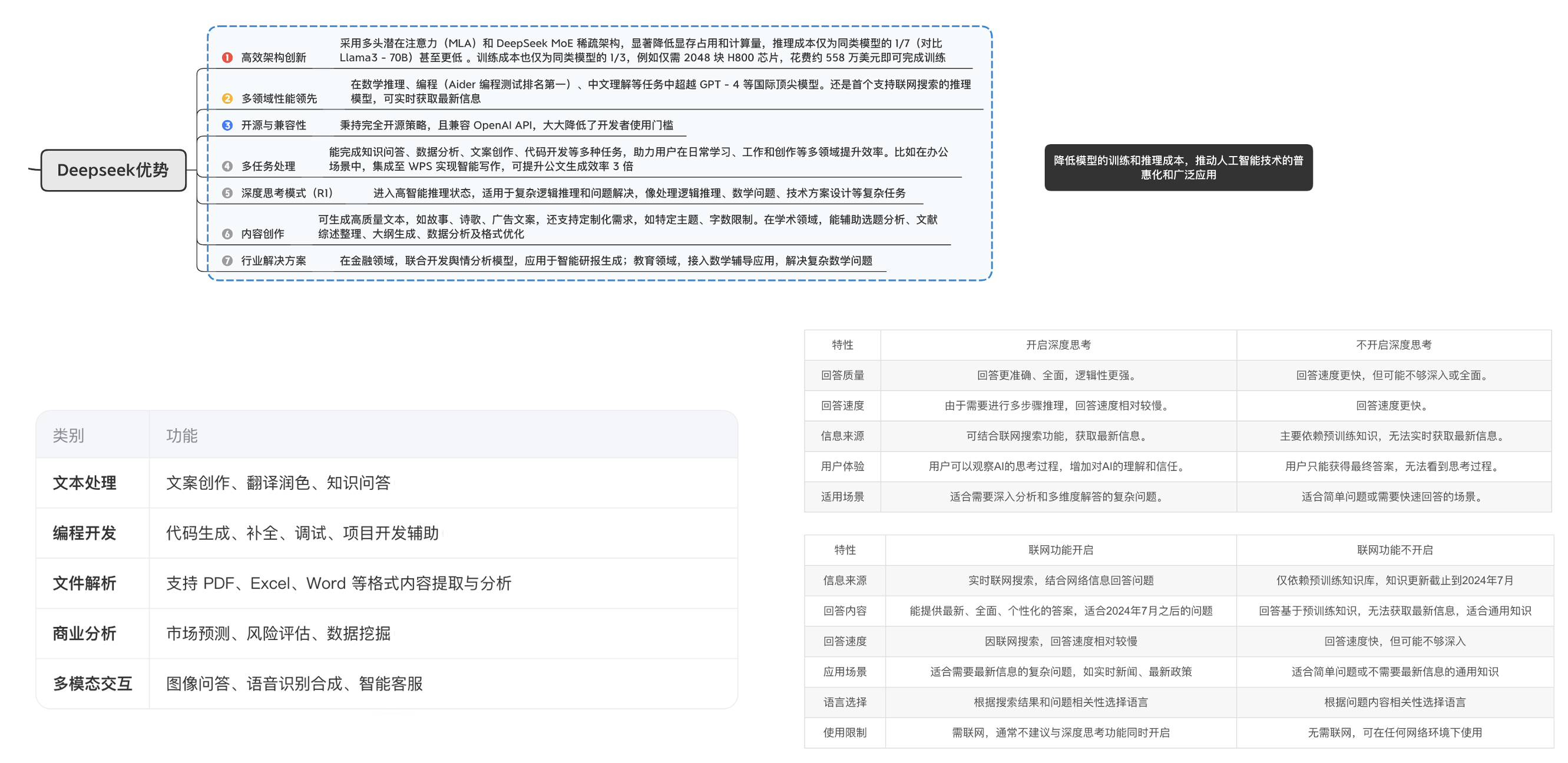Click the orange number 2 priority icon
The width and height of the screenshot is (1568, 763).
tap(227, 98)
